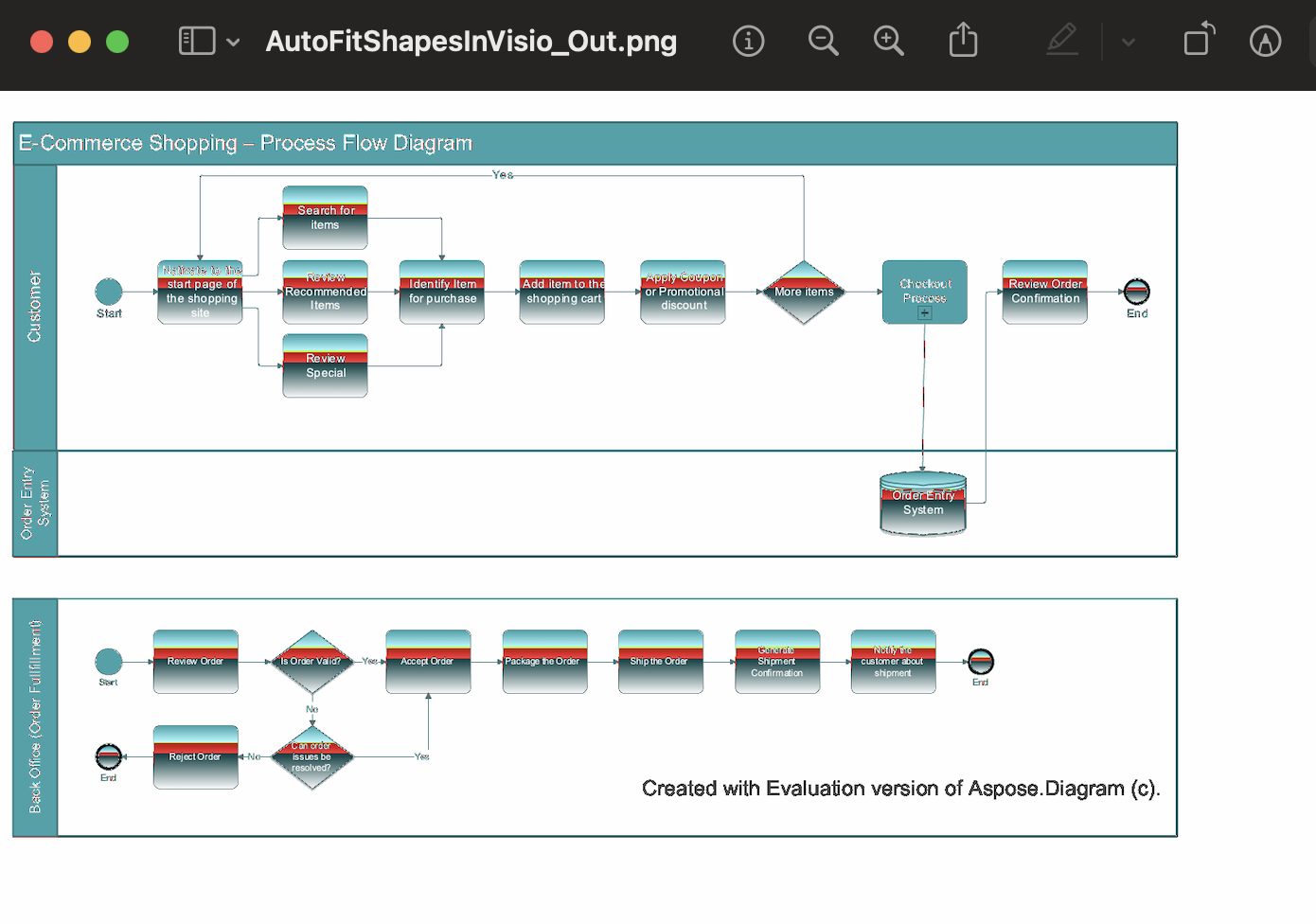Expand the Checkout Process subprocess plus marker
1316x924 pixels.
click(924, 313)
